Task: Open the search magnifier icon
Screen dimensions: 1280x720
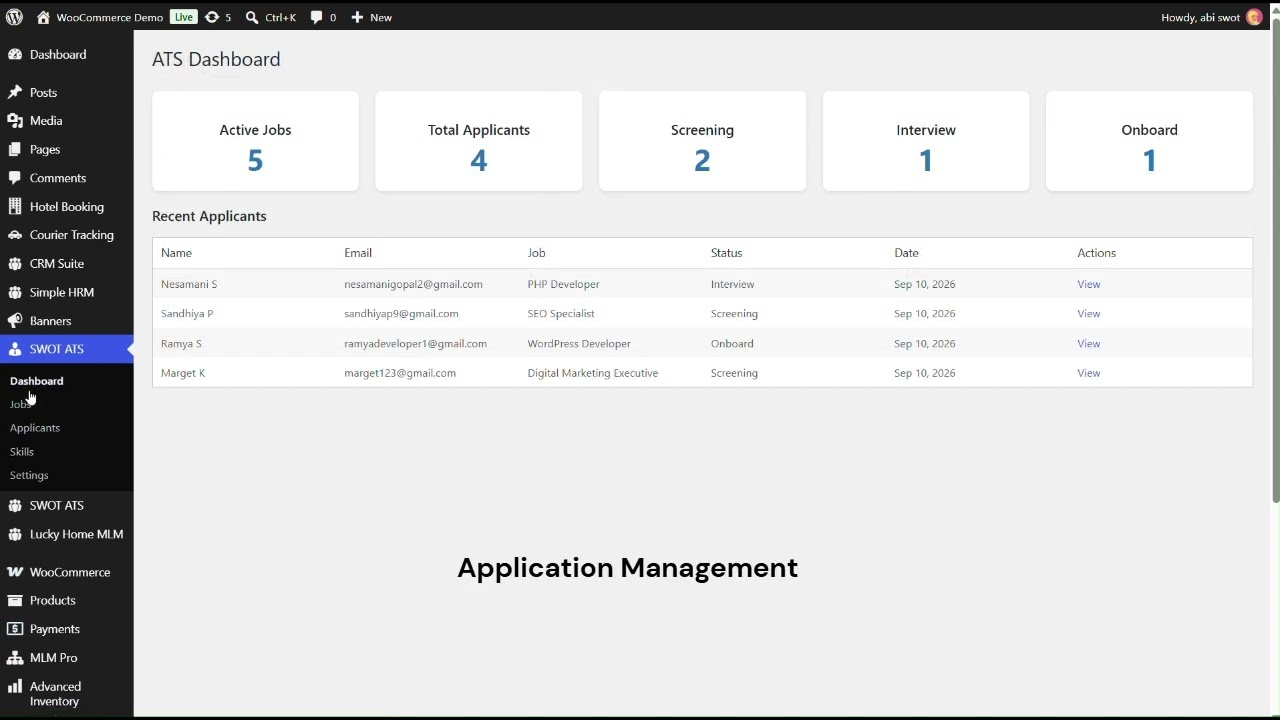Action: [x=252, y=17]
